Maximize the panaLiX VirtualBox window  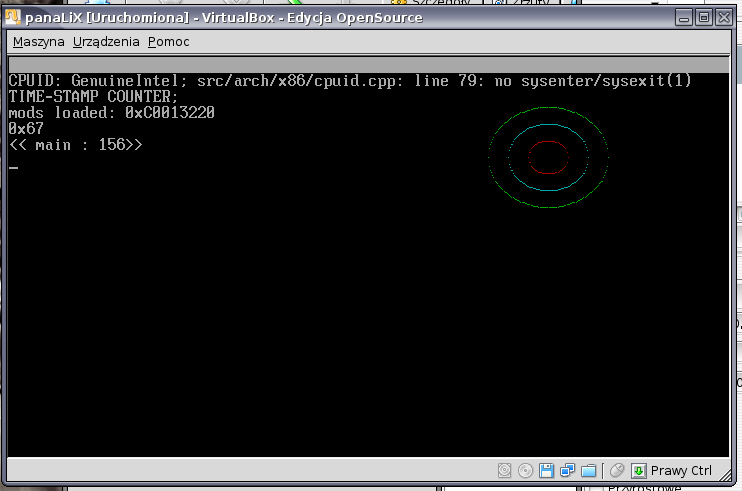tap(703, 17)
